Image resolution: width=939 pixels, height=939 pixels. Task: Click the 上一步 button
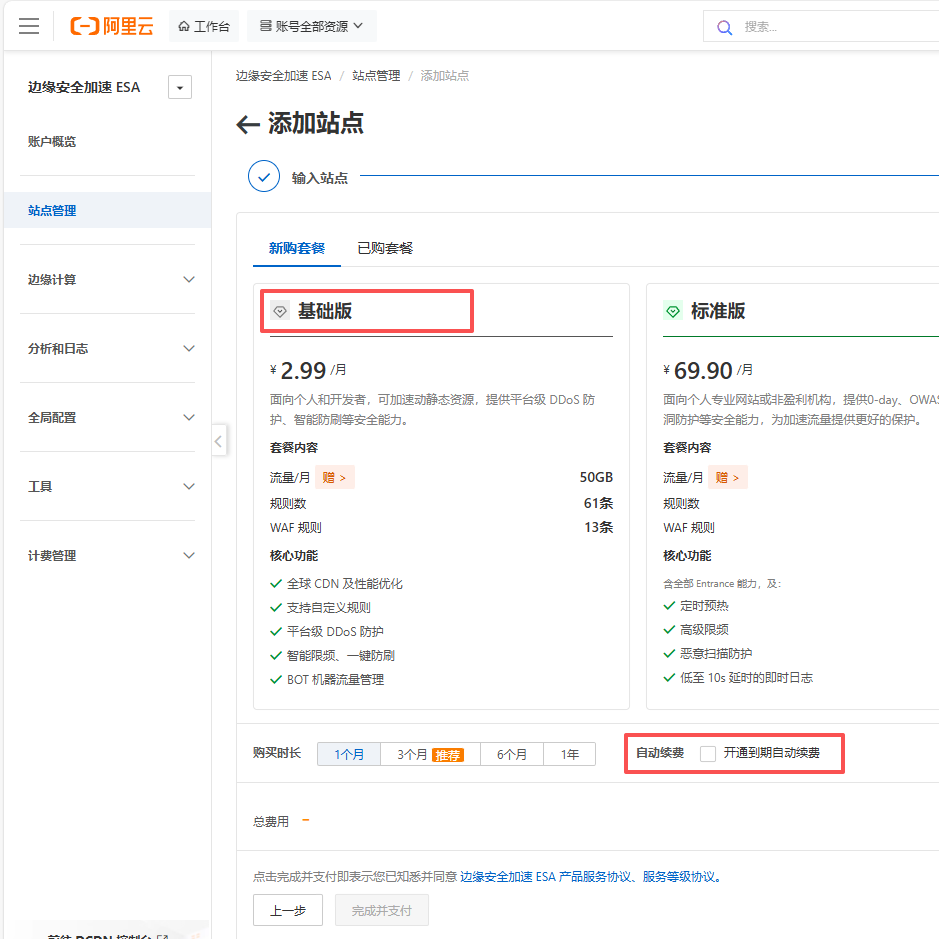click(287, 910)
